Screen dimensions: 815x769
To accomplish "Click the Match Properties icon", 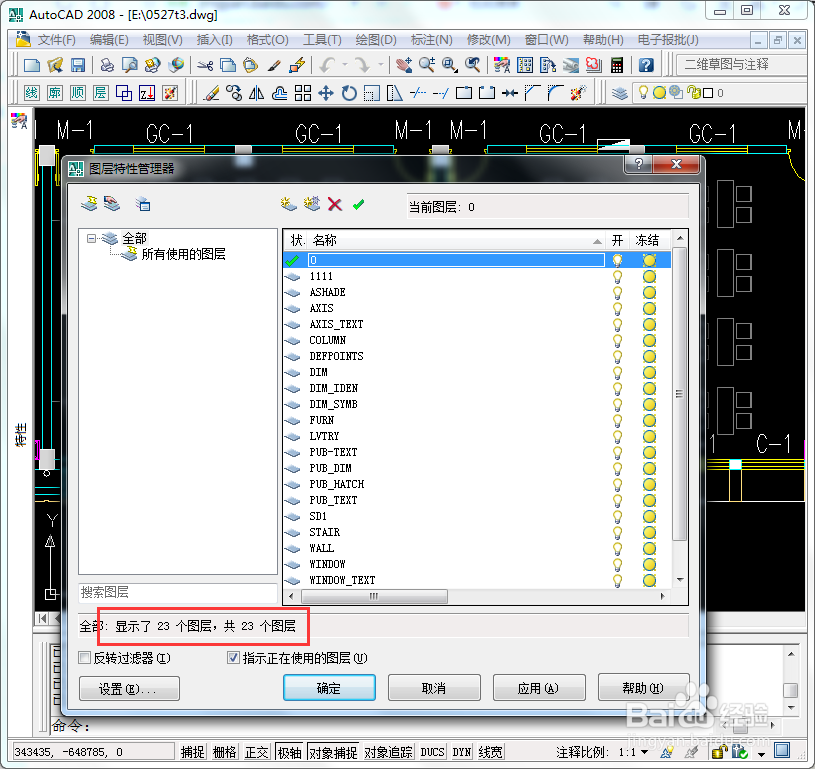I will coord(274,65).
